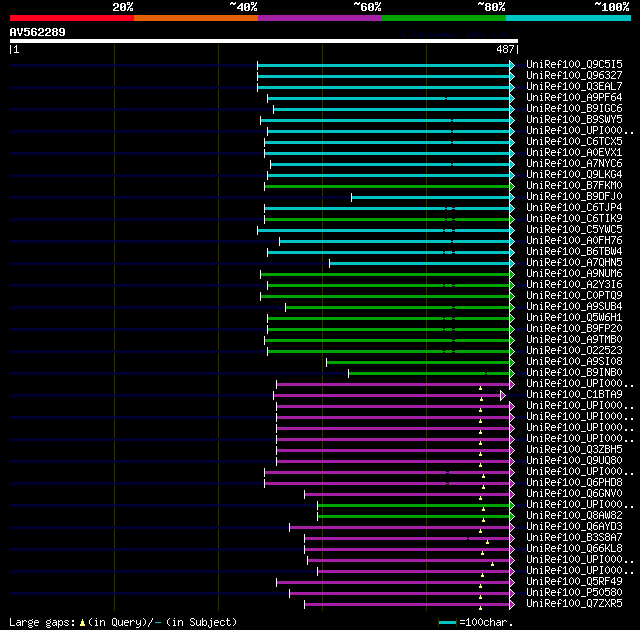Open hit UniRef100_A9PF64
This screenshot has width=640, height=630.
pyautogui.click(x=574, y=98)
